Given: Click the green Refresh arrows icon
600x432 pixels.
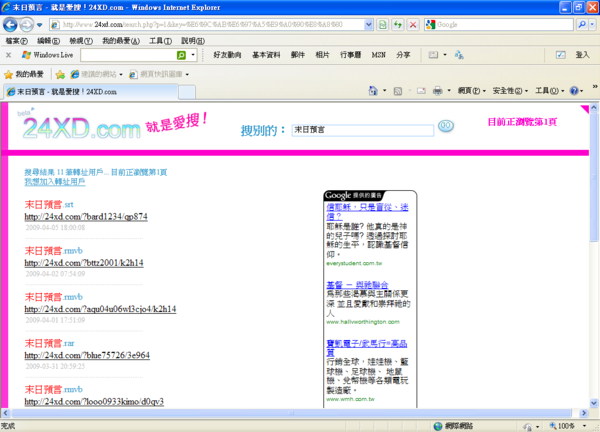Looking at the screenshot, I should click(398, 25).
